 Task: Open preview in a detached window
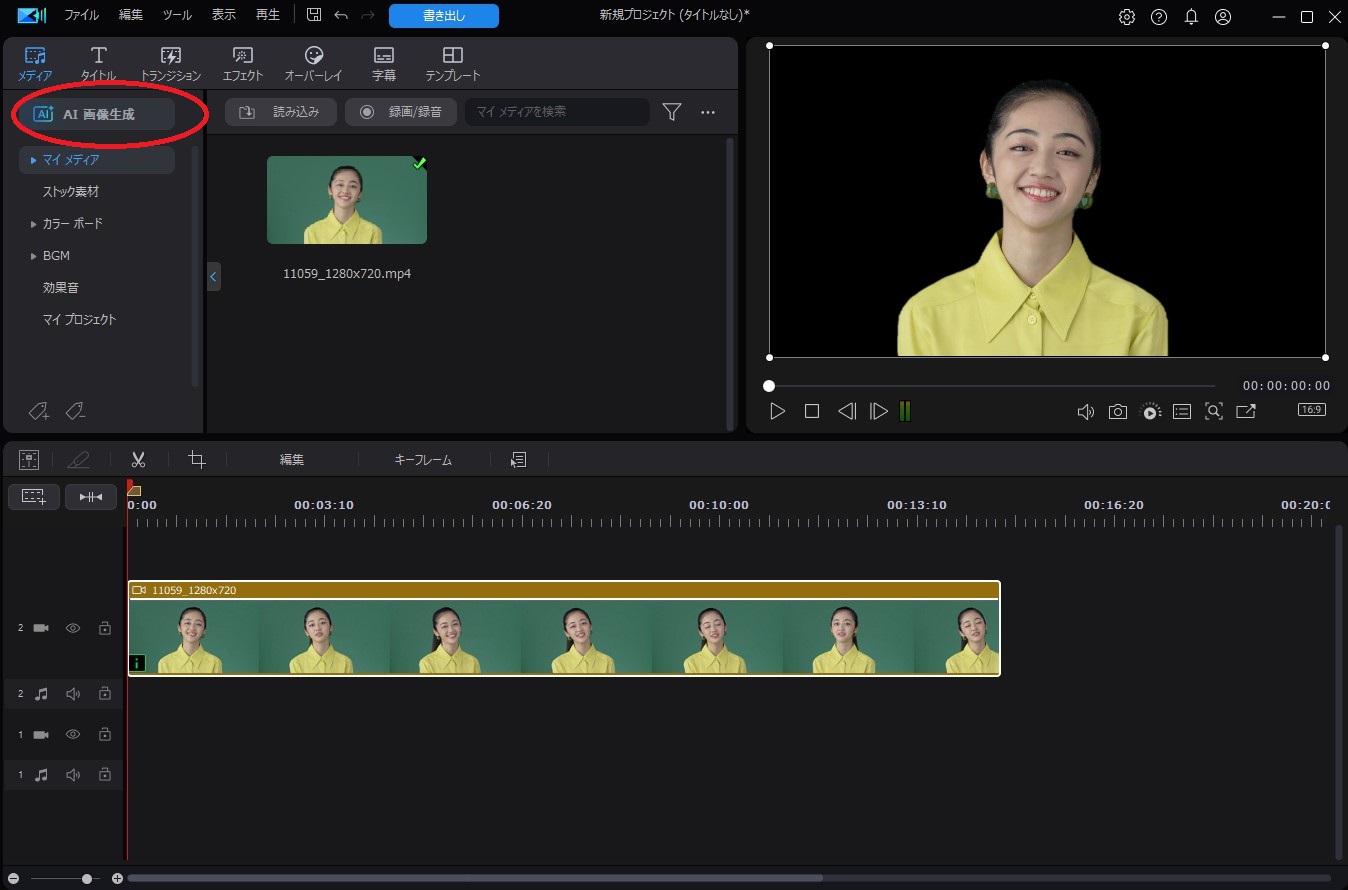1245,411
